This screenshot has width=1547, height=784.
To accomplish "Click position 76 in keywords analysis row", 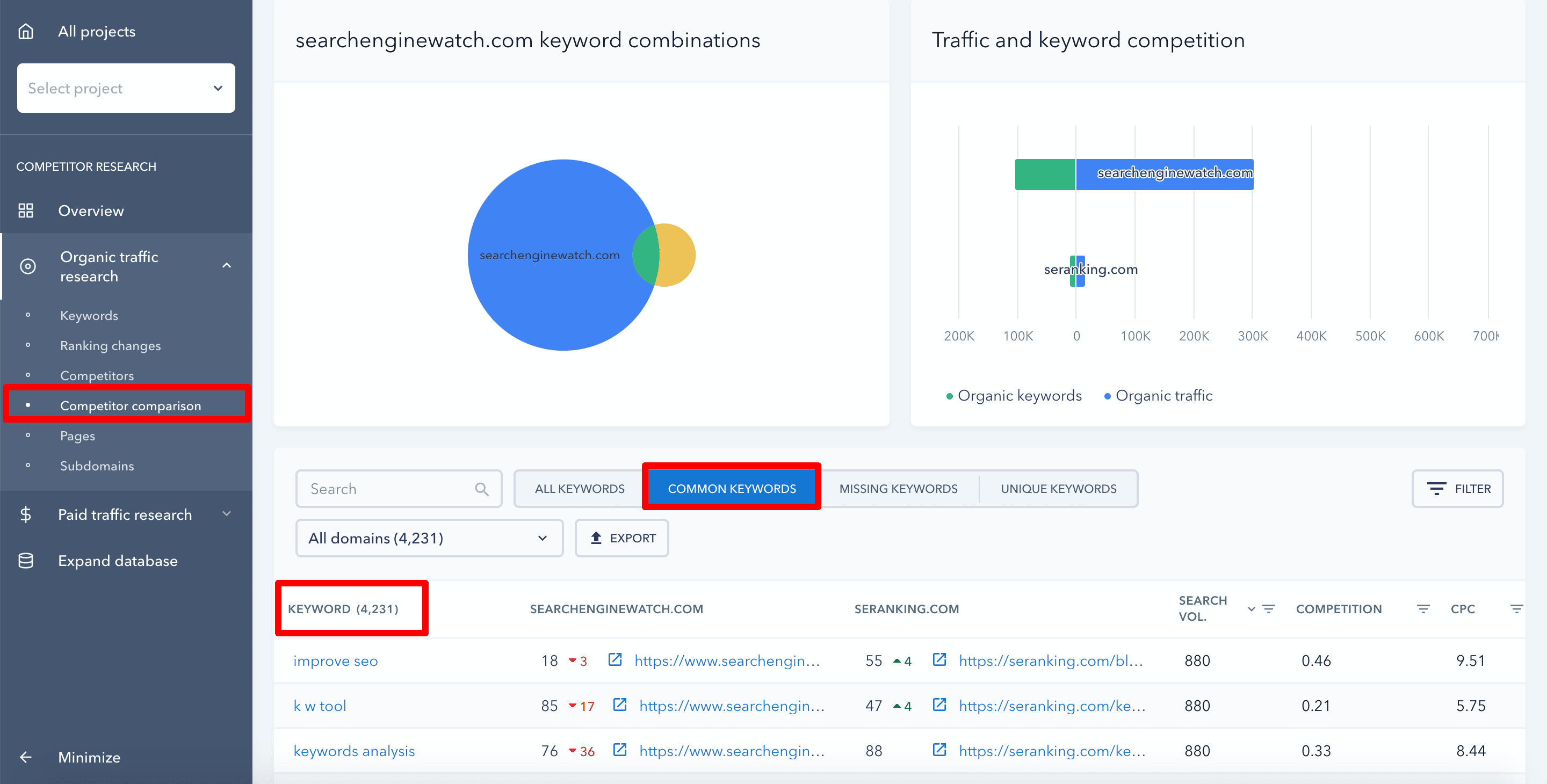I will [549, 751].
